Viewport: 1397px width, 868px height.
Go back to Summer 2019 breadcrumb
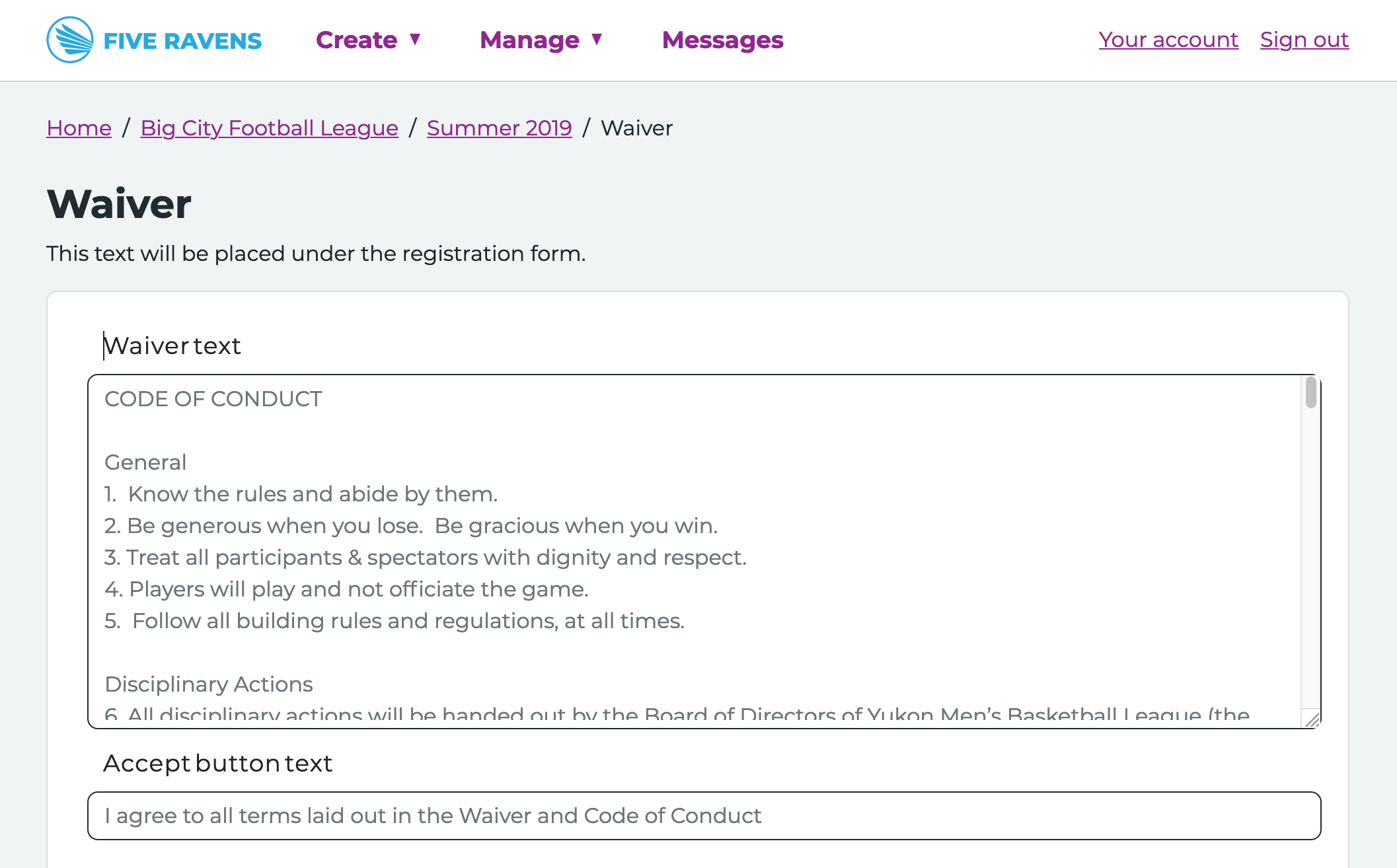499,128
